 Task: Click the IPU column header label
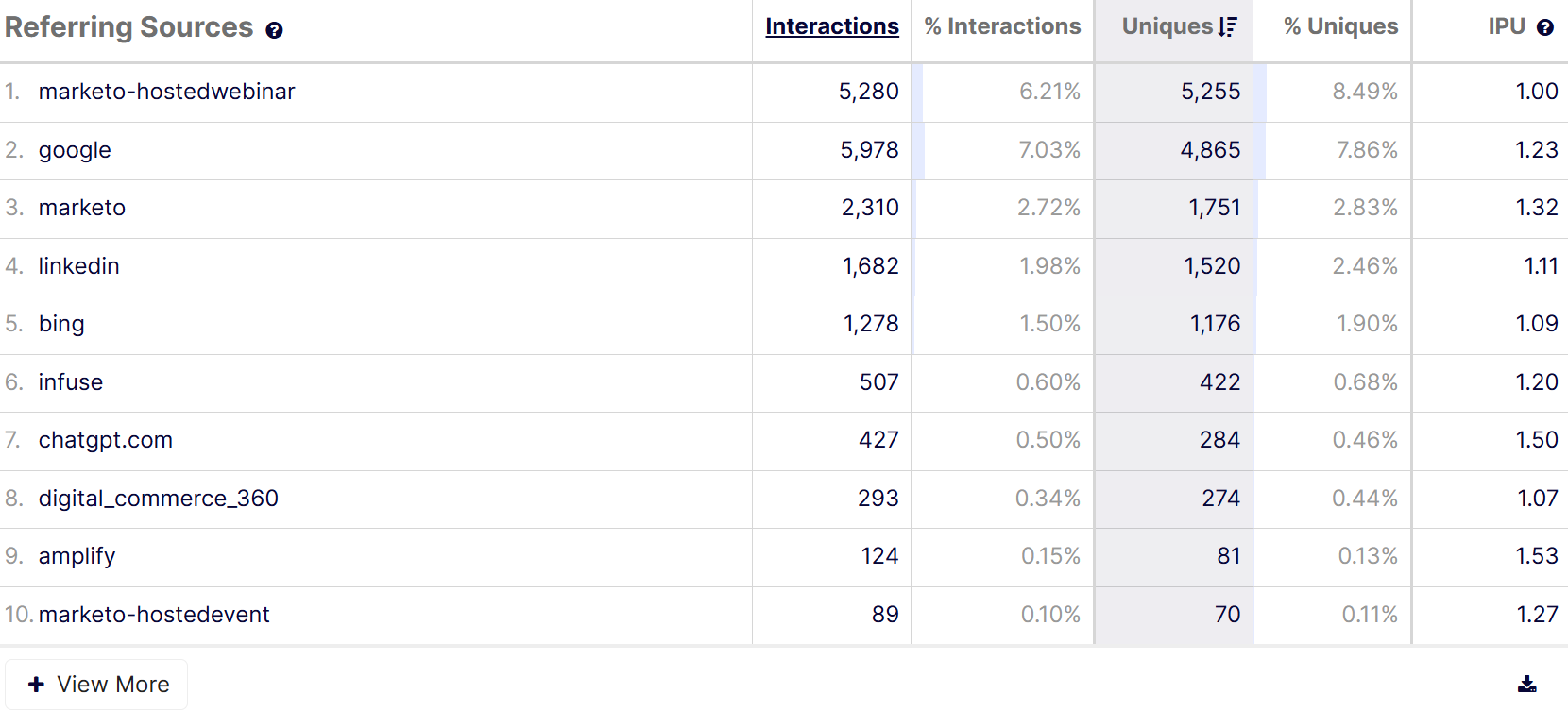pyautogui.click(x=1507, y=26)
